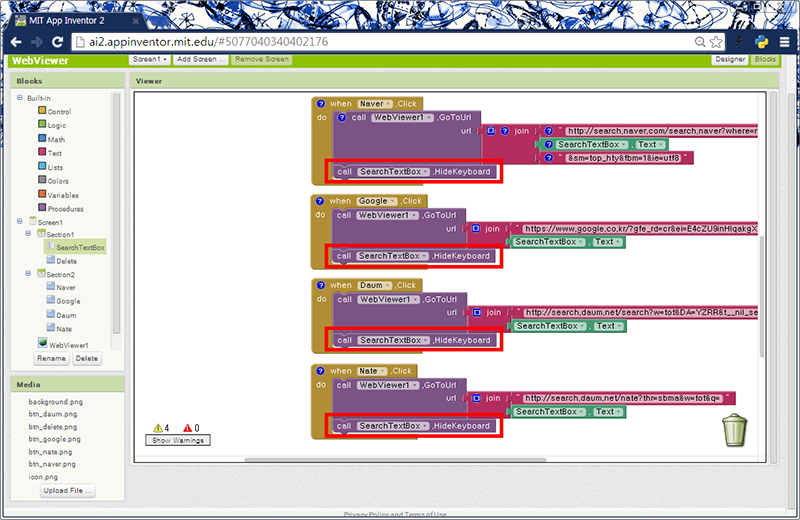Click the mutator icon on Naver join block
800x520 pixels.
pos(490,131)
